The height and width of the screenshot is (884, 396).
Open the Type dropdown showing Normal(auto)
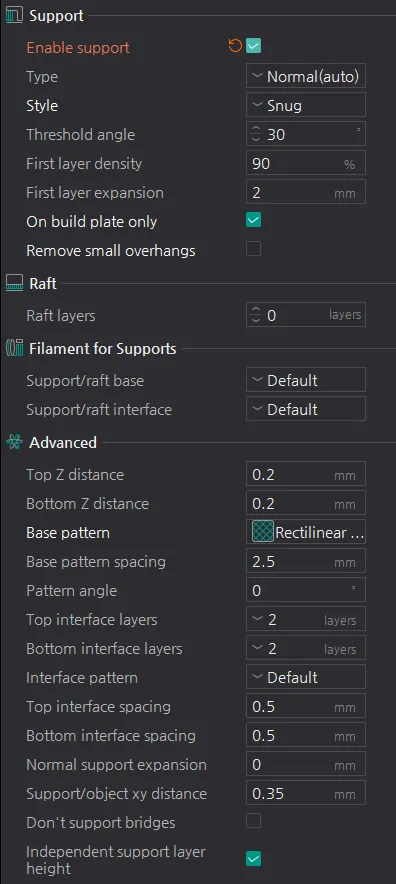pos(306,76)
